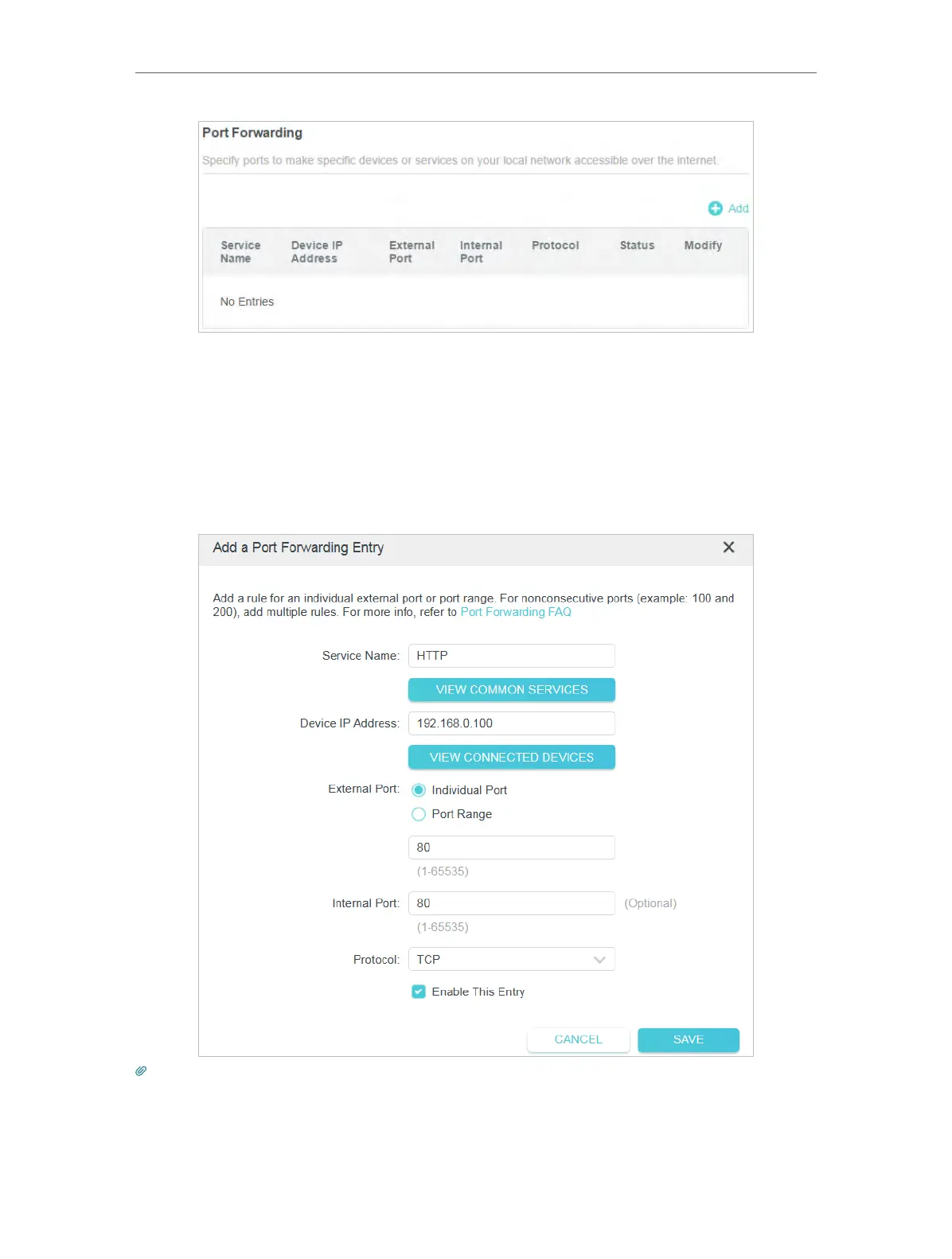Click the paperclip note icon
The image size is (952, 1259).
coord(141,1071)
